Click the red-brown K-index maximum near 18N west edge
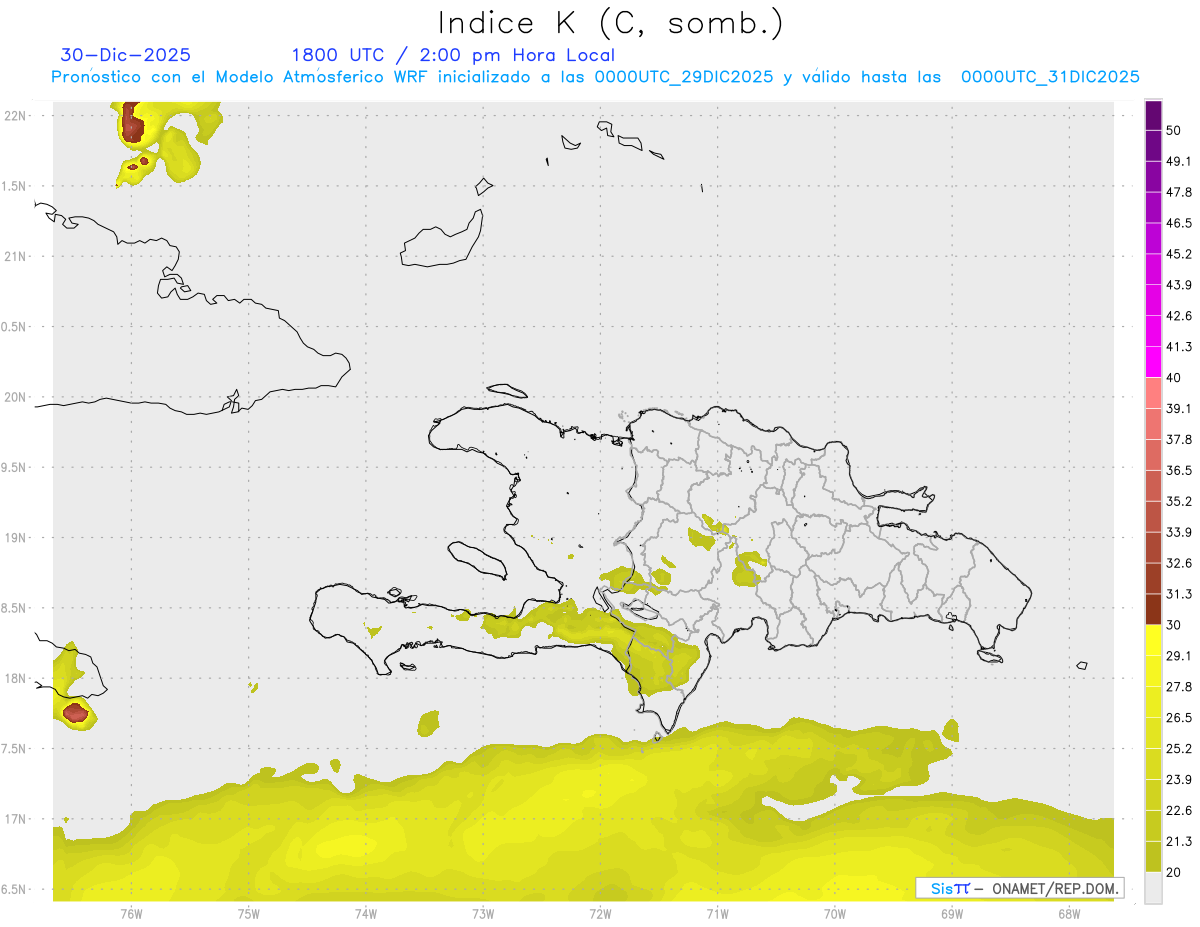This screenshot has width=1200, height=927. (76, 713)
